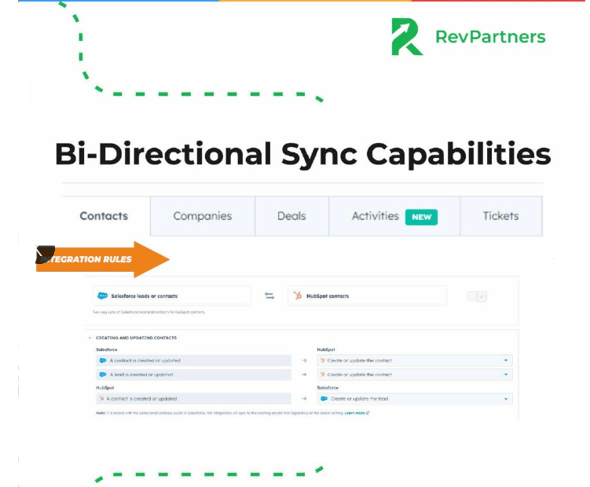Click Salesforce icon in 'Create or update the lead' dropdown

(324, 398)
